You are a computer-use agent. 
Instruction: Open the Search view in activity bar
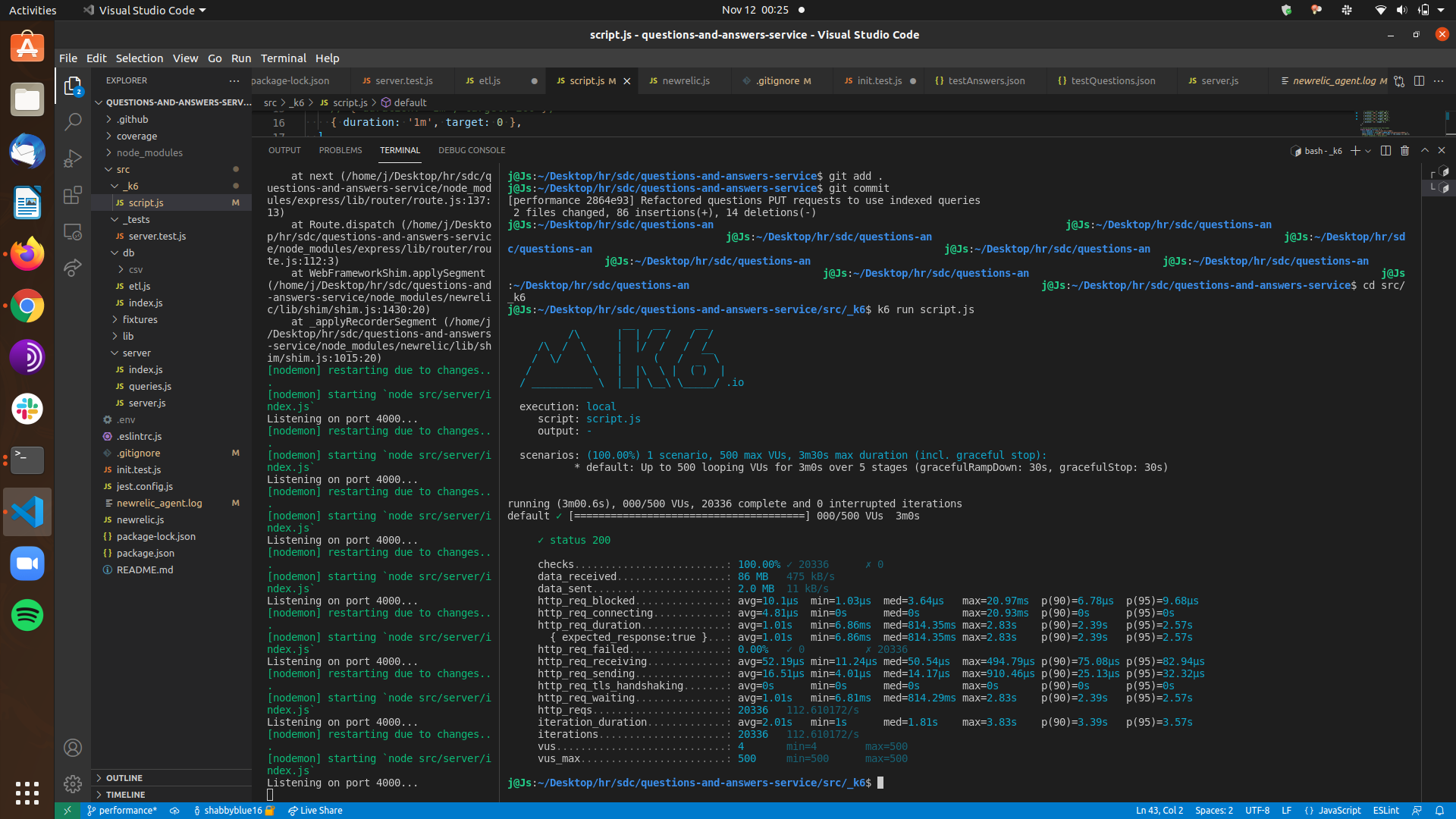tap(73, 121)
